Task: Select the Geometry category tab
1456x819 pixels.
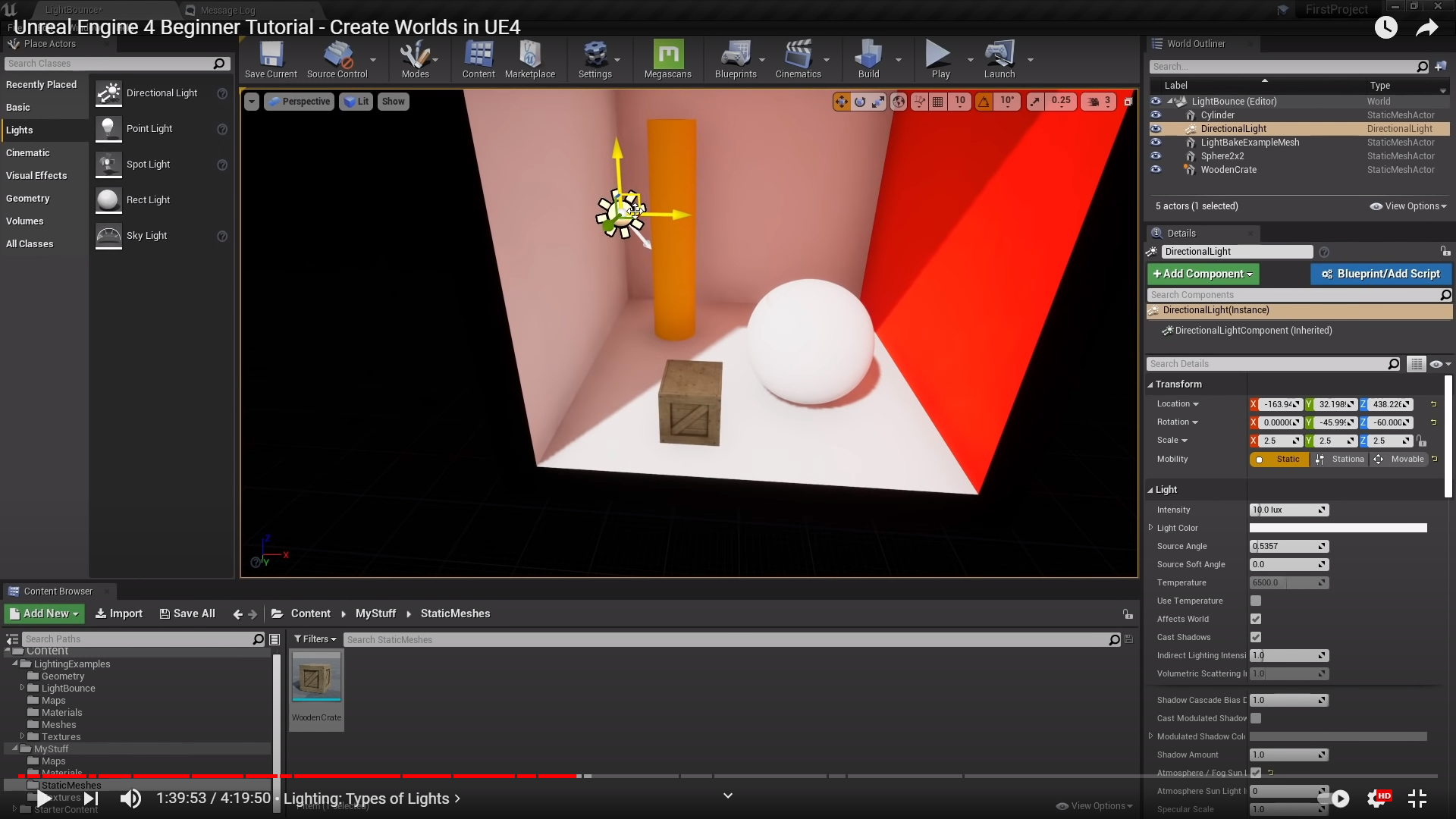Action: pyautogui.click(x=28, y=199)
